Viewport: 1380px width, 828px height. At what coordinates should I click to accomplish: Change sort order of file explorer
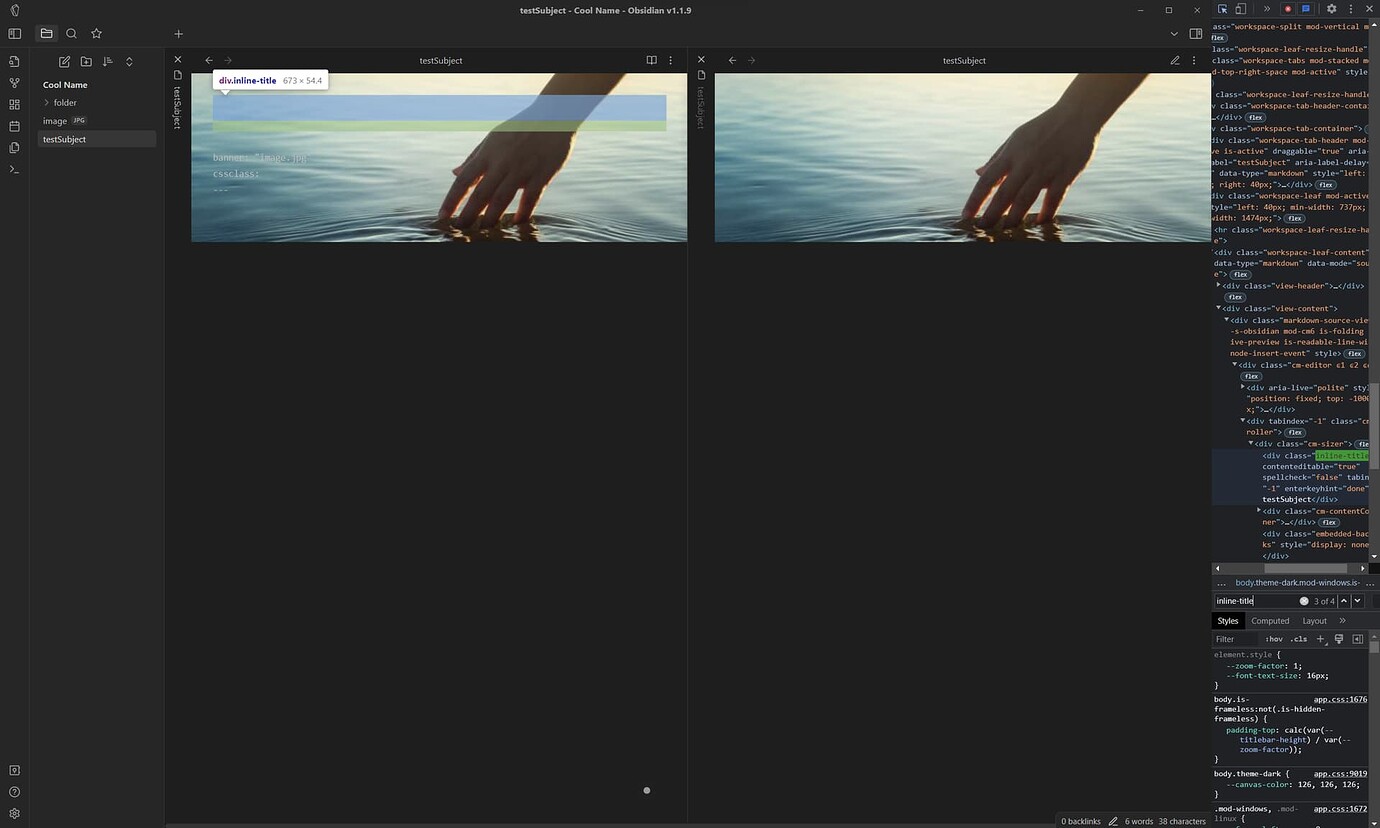click(108, 62)
